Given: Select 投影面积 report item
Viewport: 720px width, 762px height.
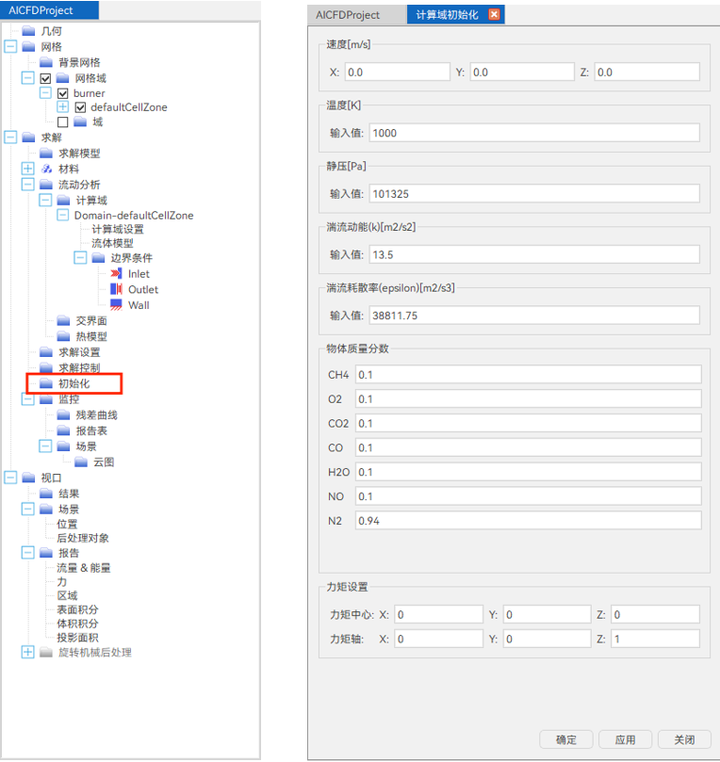Looking at the screenshot, I should tap(78, 638).
